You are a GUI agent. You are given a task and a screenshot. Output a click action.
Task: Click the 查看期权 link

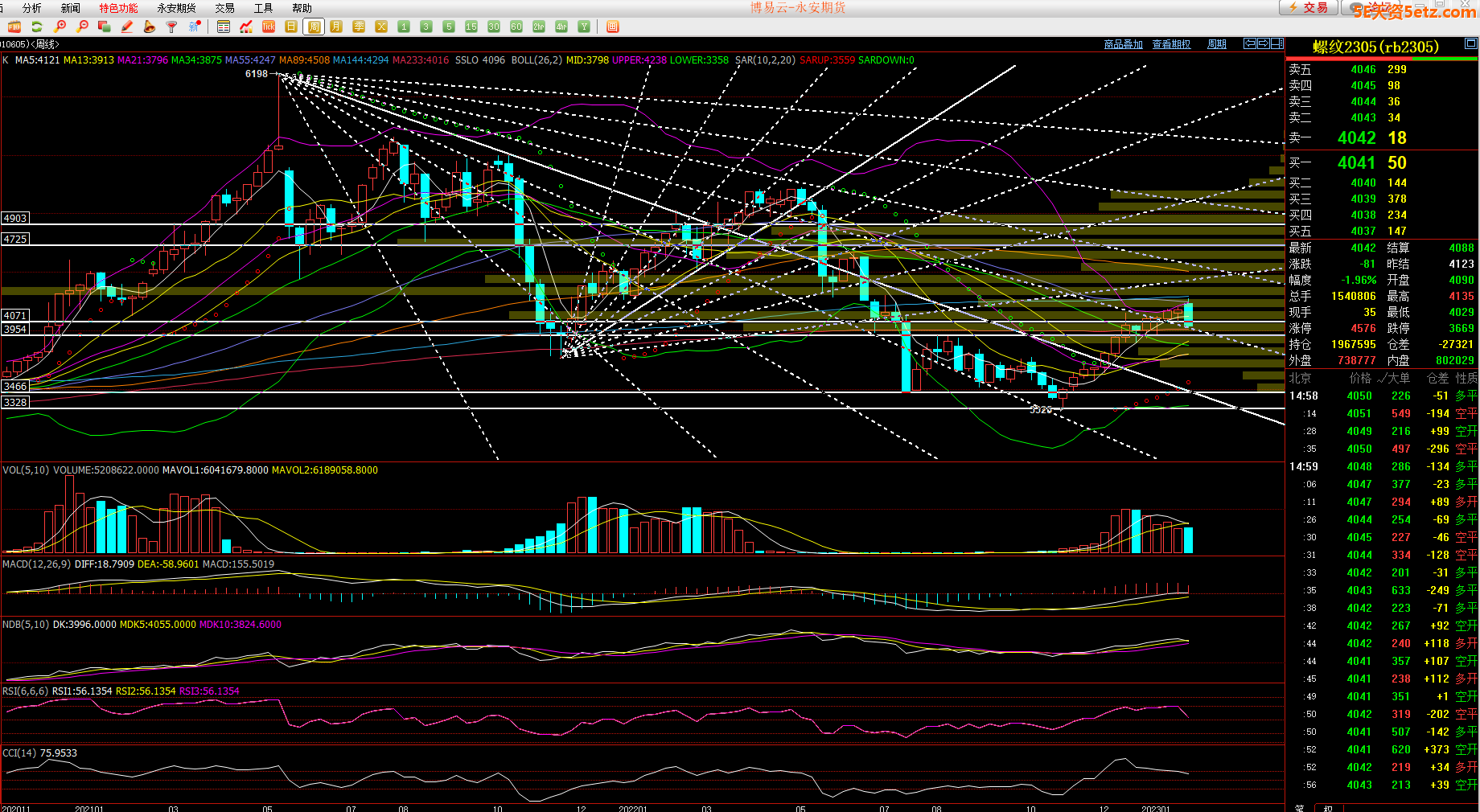(x=1172, y=44)
